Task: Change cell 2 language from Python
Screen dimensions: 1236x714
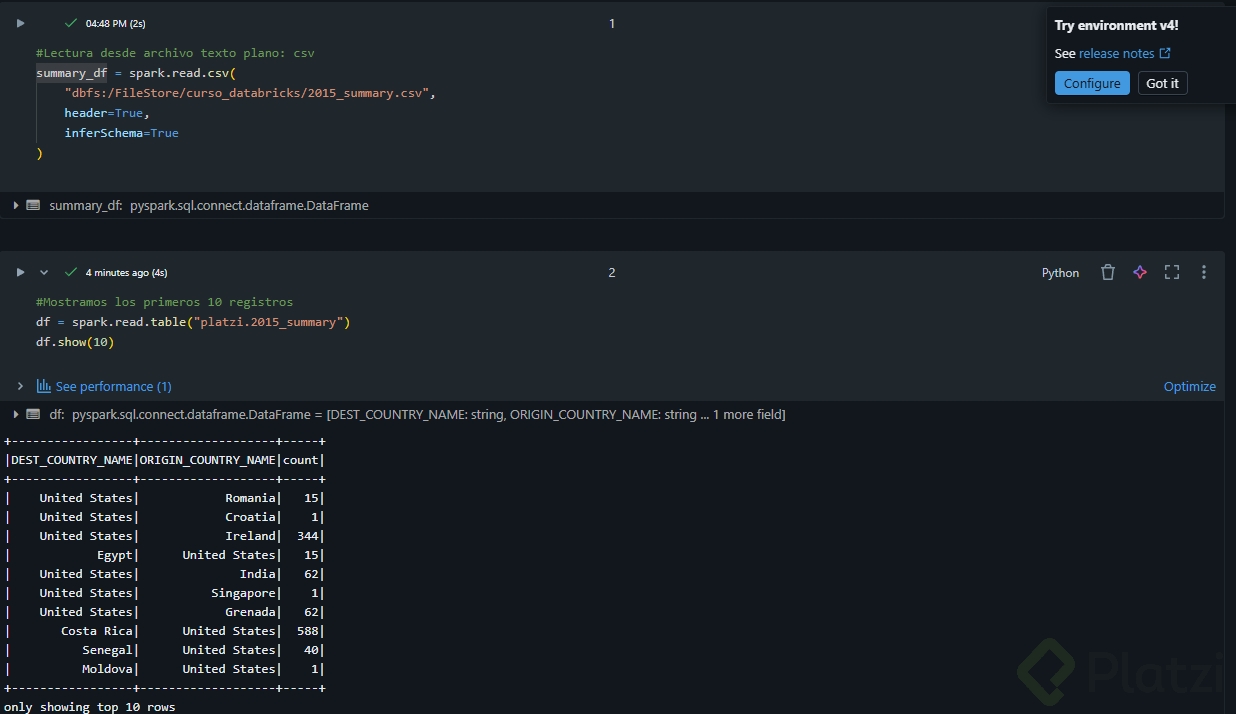Action: tap(1060, 273)
